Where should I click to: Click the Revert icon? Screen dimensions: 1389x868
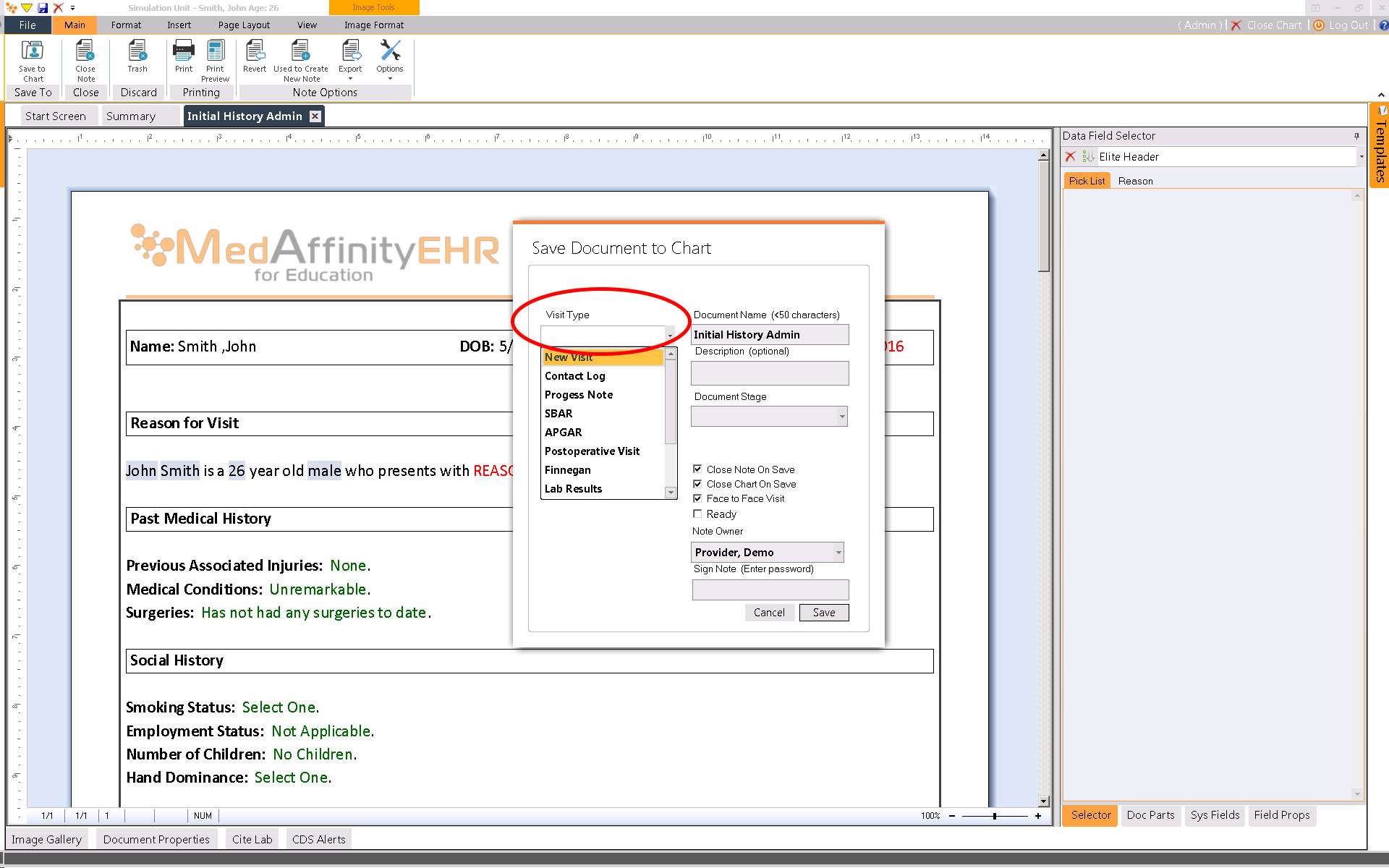(x=255, y=51)
